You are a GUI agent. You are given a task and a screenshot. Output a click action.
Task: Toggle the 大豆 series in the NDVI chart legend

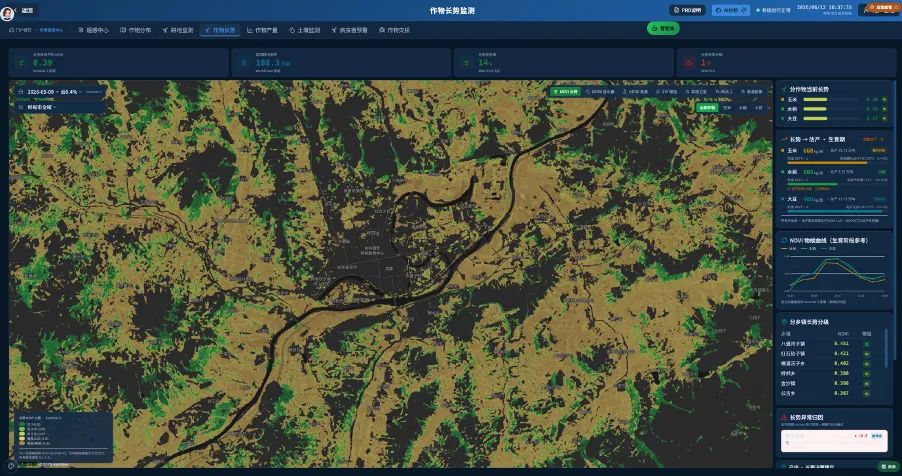[x=828, y=249]
